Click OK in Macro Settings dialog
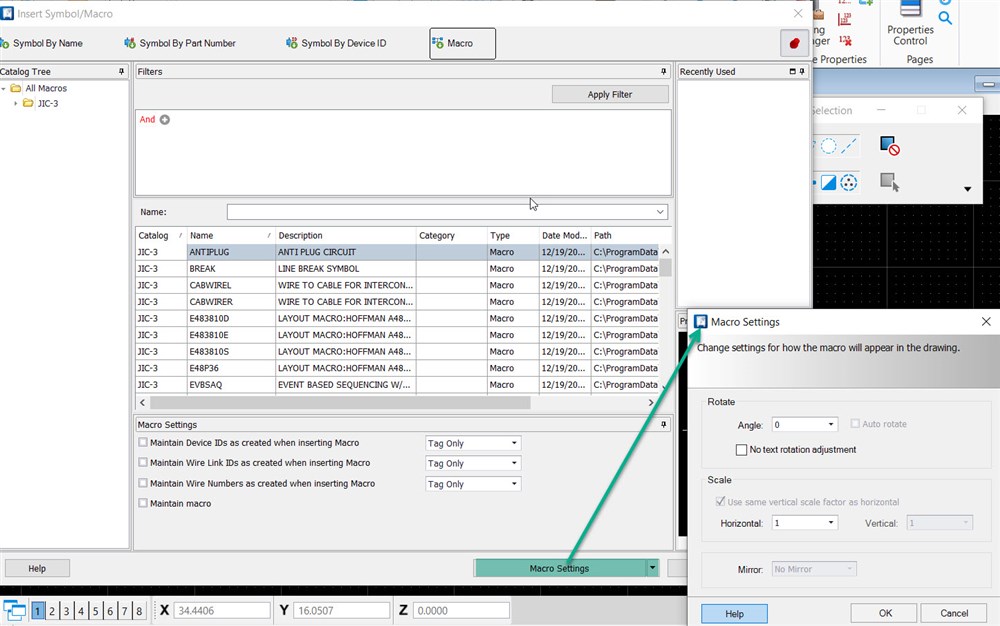 coord(883,612)
